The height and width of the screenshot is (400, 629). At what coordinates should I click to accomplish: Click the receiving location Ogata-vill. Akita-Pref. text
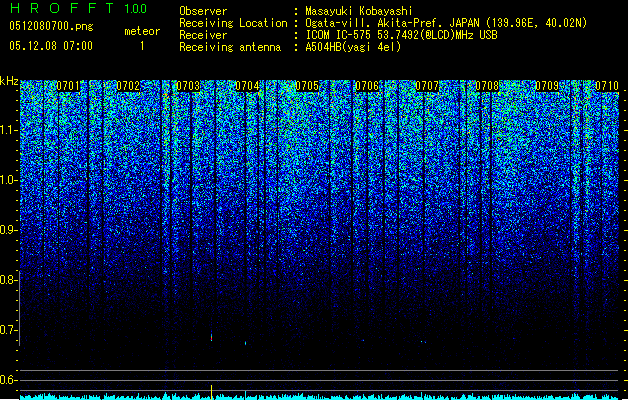(x=446, y=23)
